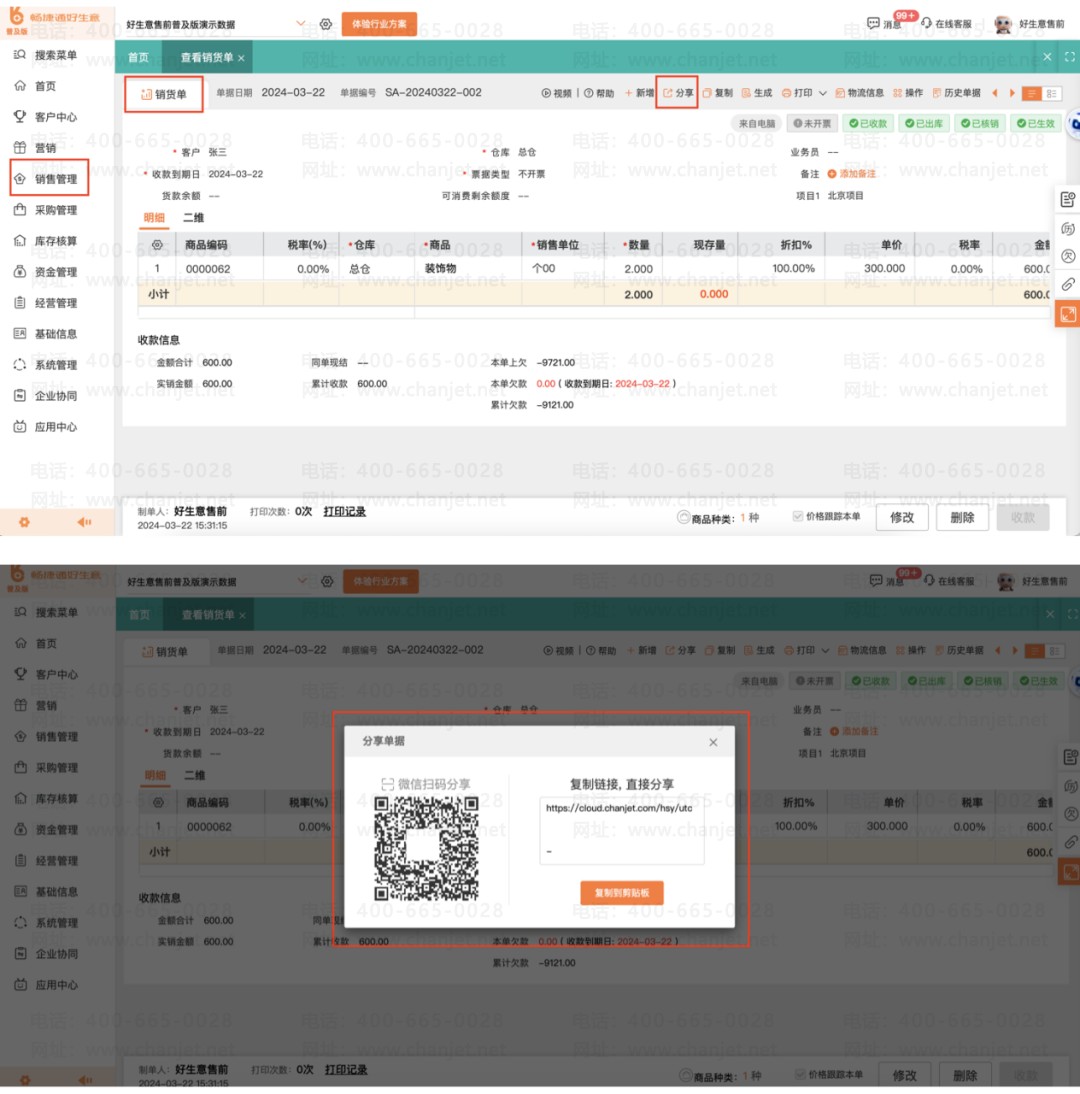In the upper screenshot, click the 体验行业方案 button
1080x1094 pixels.
tap(379, 24)
